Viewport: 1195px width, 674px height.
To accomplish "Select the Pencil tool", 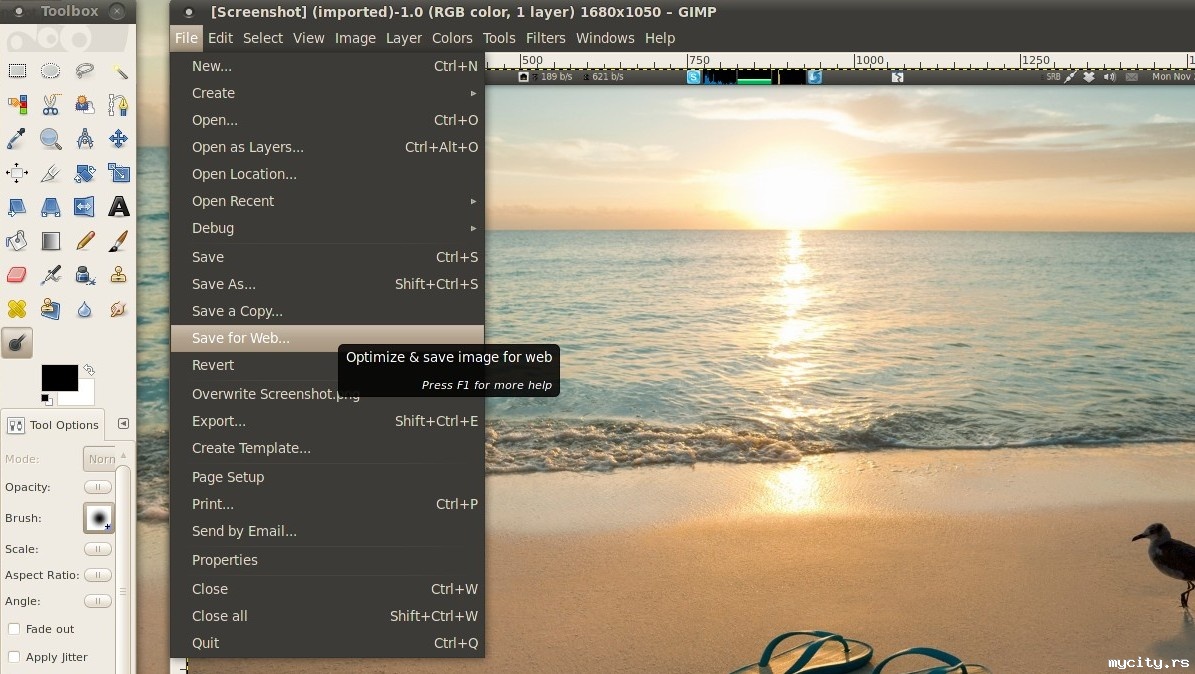I will pyautogui.click(x=85, y=241).
